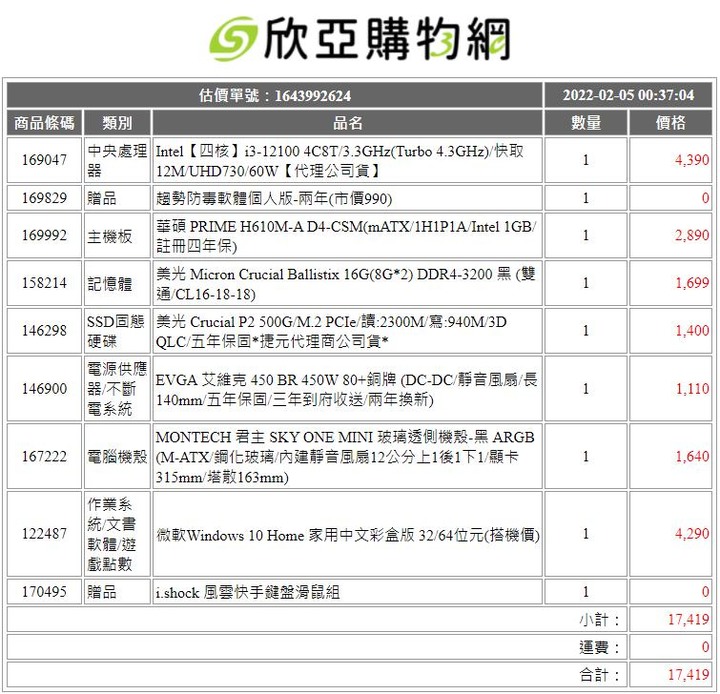
Task: Select barcode 169992 cell
Action: [x=44, y=235]
